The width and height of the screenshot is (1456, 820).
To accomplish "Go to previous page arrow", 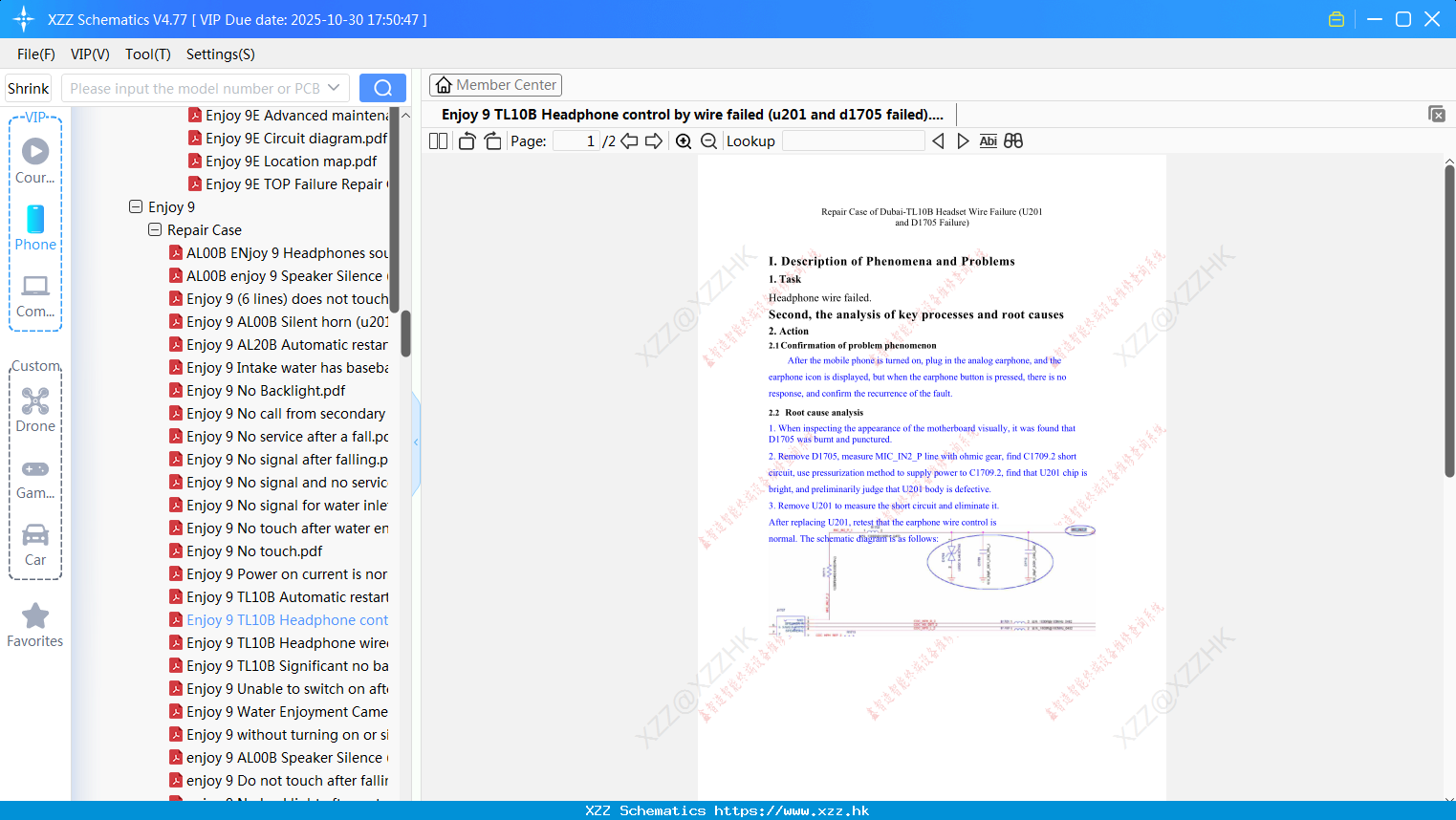I will pos(629,140).
